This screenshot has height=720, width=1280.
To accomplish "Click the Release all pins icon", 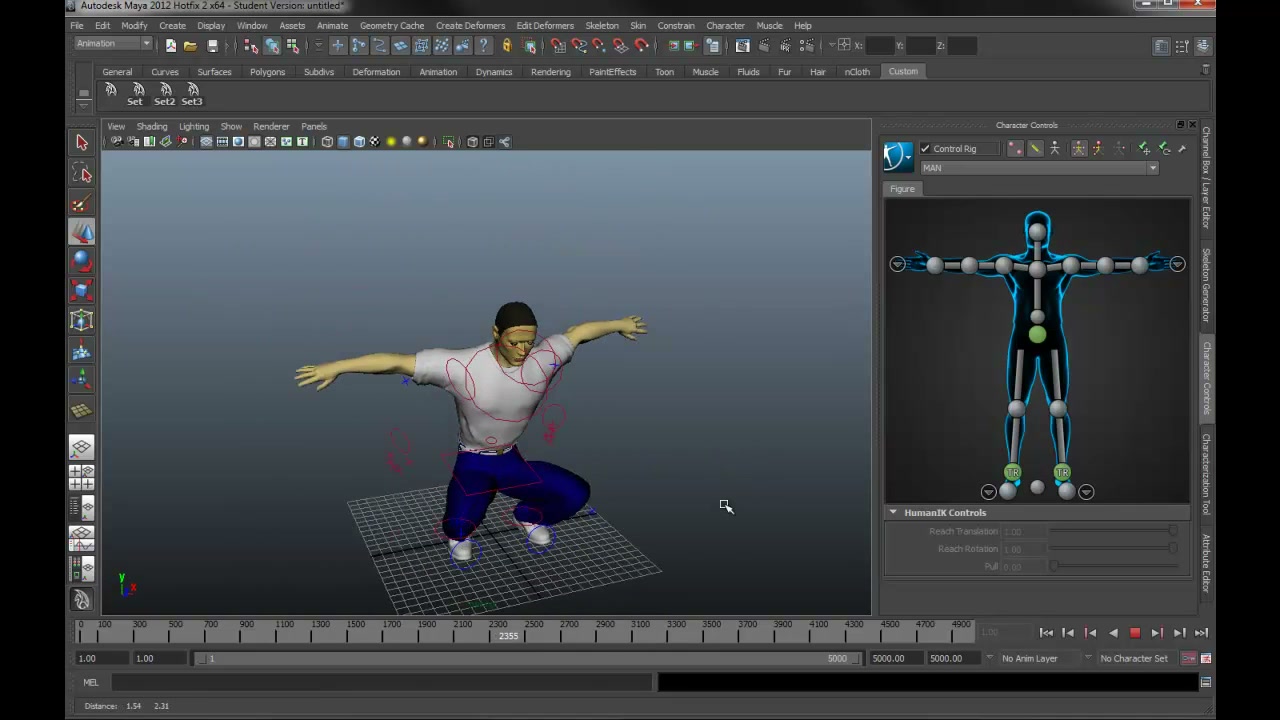I will 1182,149.
